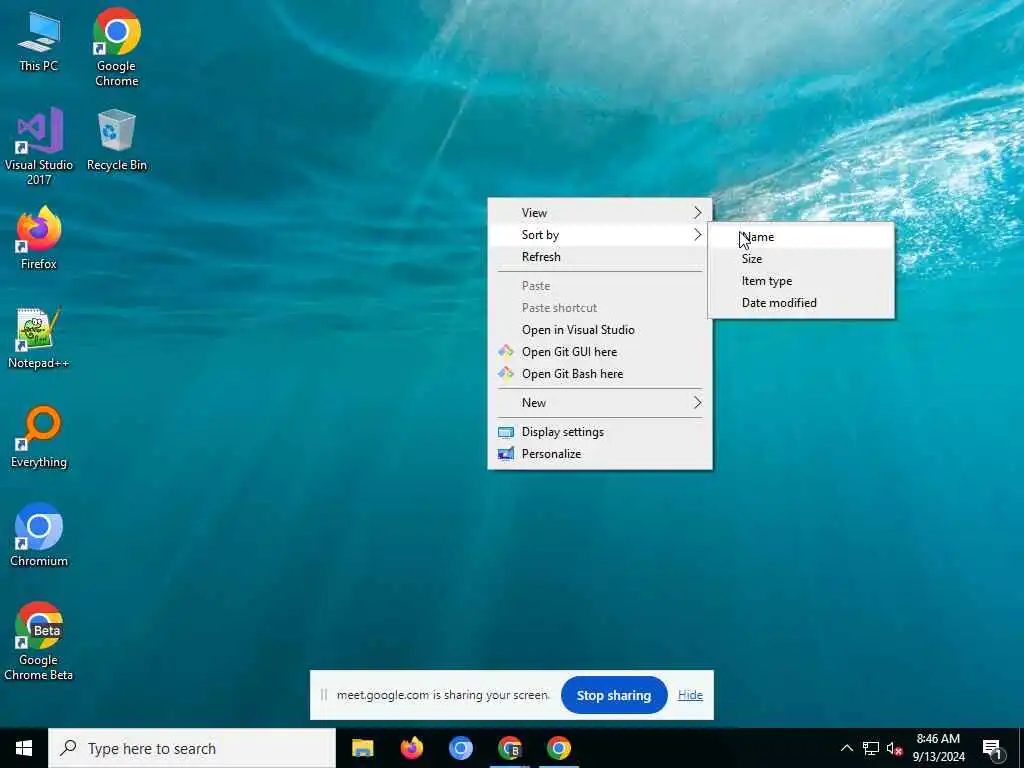
Task: Open the taskbar clock showing 8:46 AM
Action: point(938,748)
